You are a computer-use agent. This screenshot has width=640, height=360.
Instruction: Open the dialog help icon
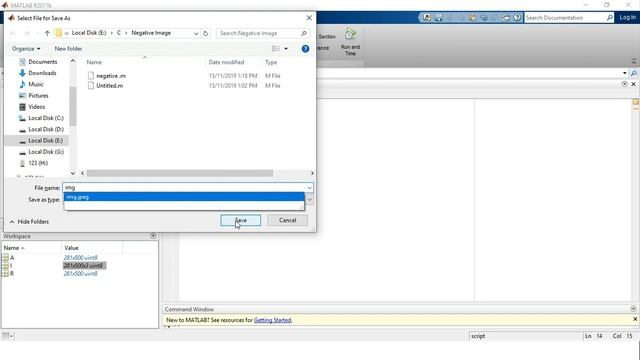[305, 49]
